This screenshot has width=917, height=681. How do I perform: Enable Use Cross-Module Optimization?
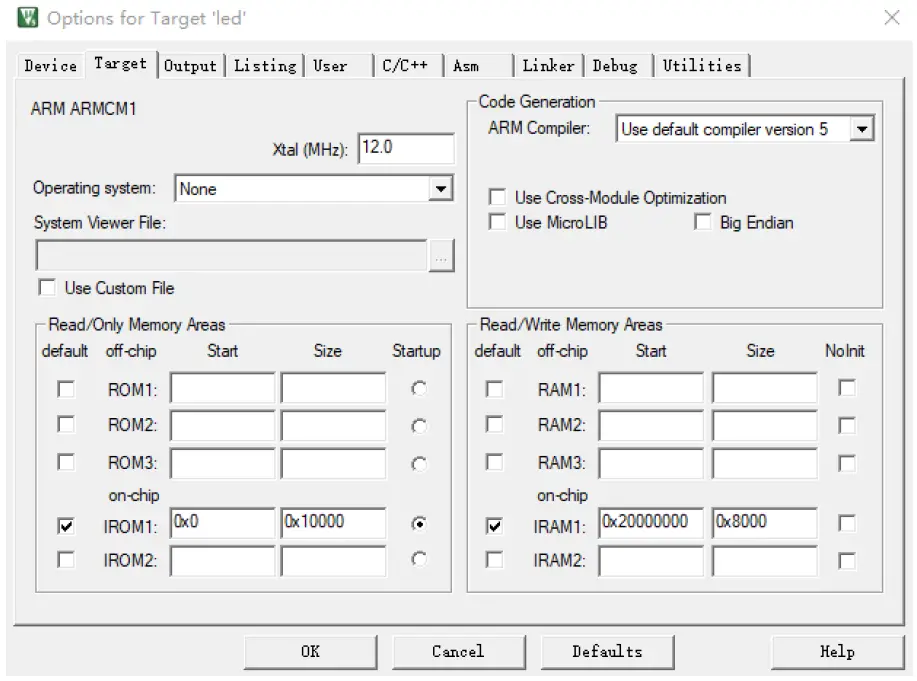(x=497, y=197)
